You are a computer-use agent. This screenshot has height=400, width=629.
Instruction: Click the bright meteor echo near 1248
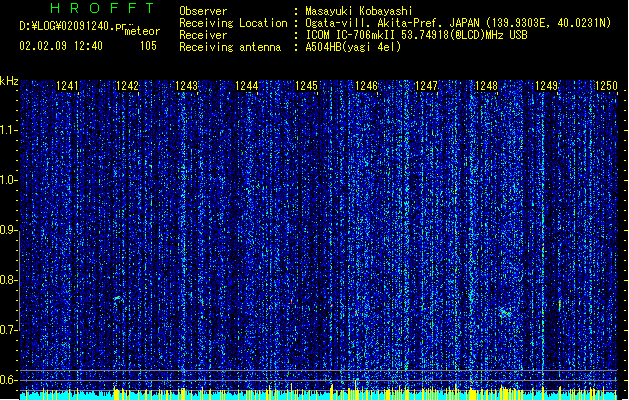pyautogui.click(x=505, y=313)
